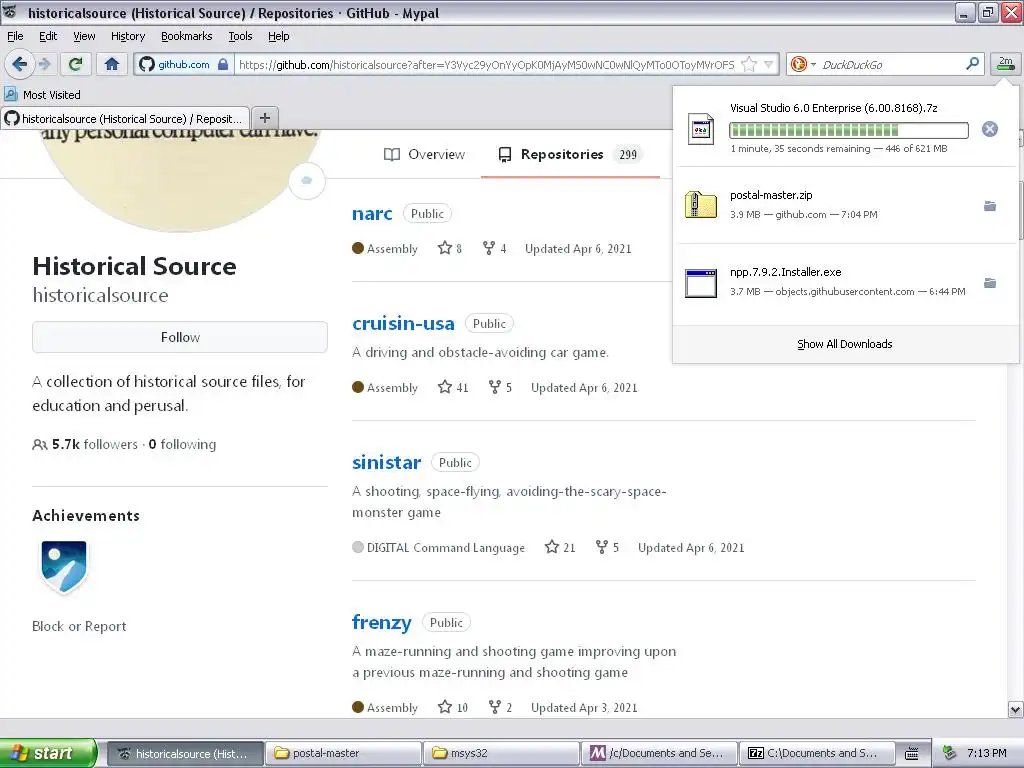View cruisin-usa 5 forks

500,387
